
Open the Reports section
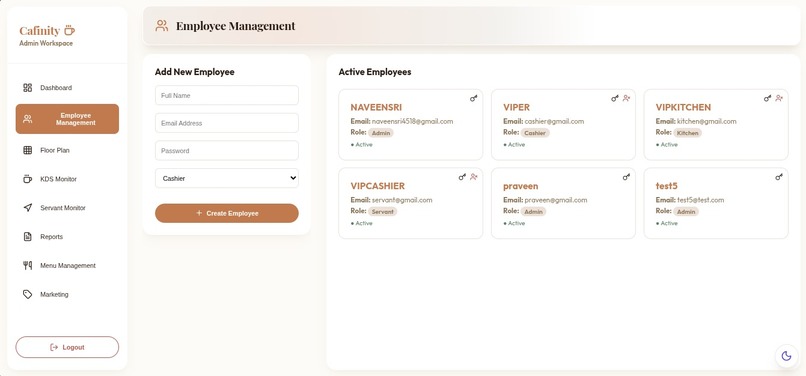[67, 237]
